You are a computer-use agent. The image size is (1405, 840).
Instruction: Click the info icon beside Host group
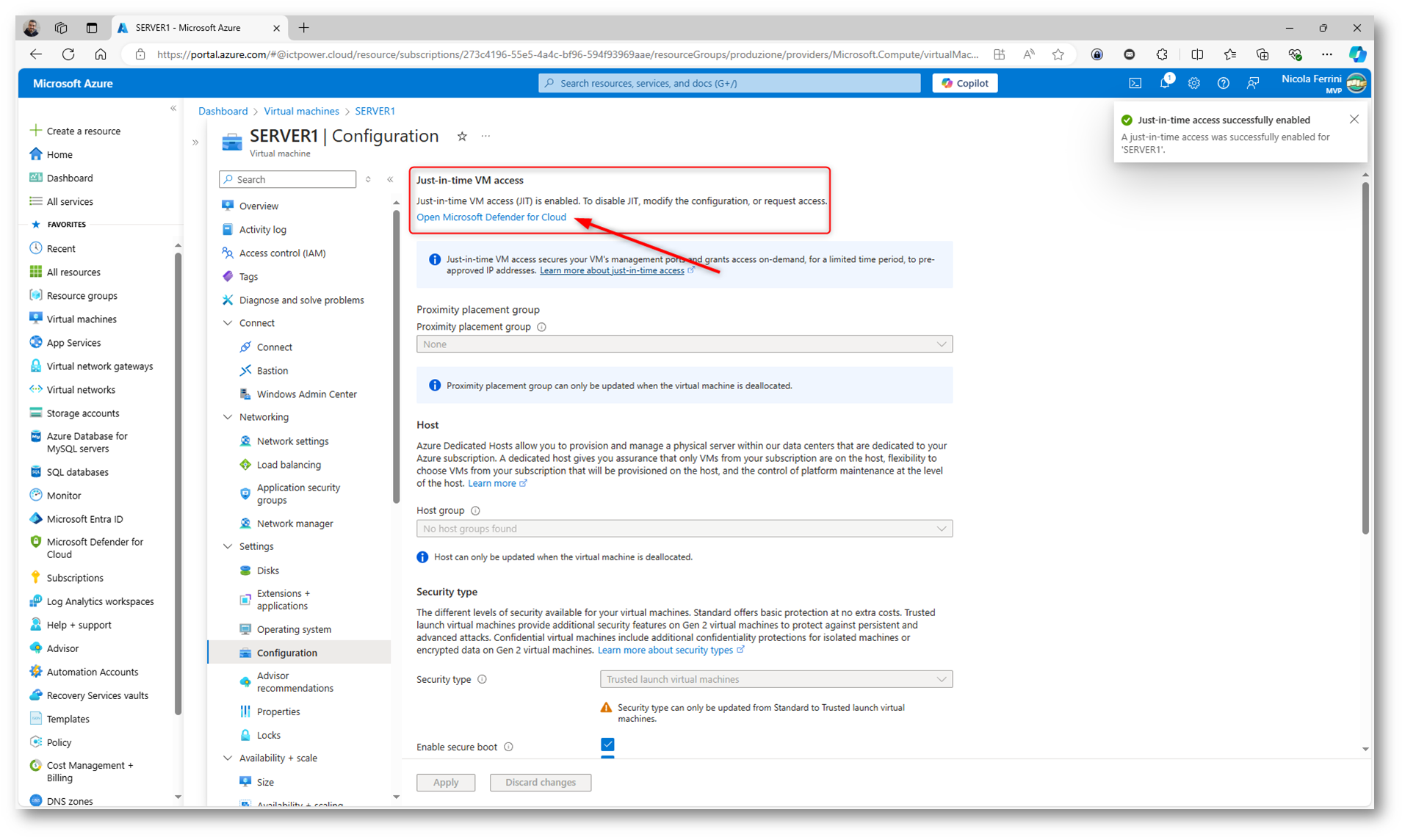(x=475, y=511)
